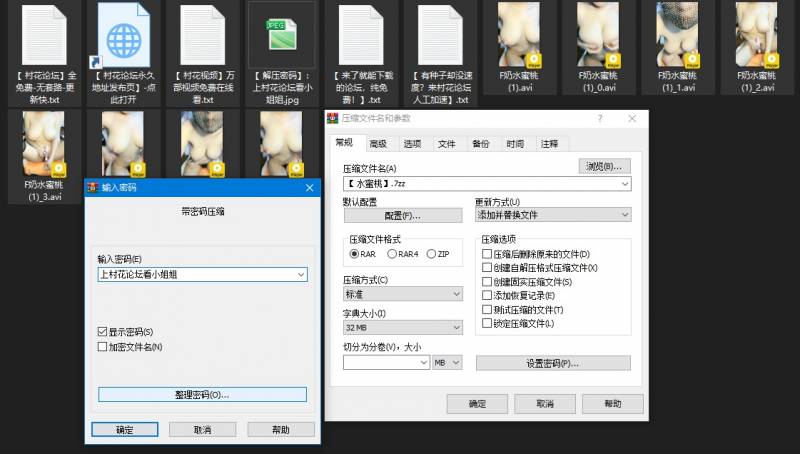Screen dimensions: 800x454
Task: Click the question mark help icon in archive dialog
Action: [599, 118]
